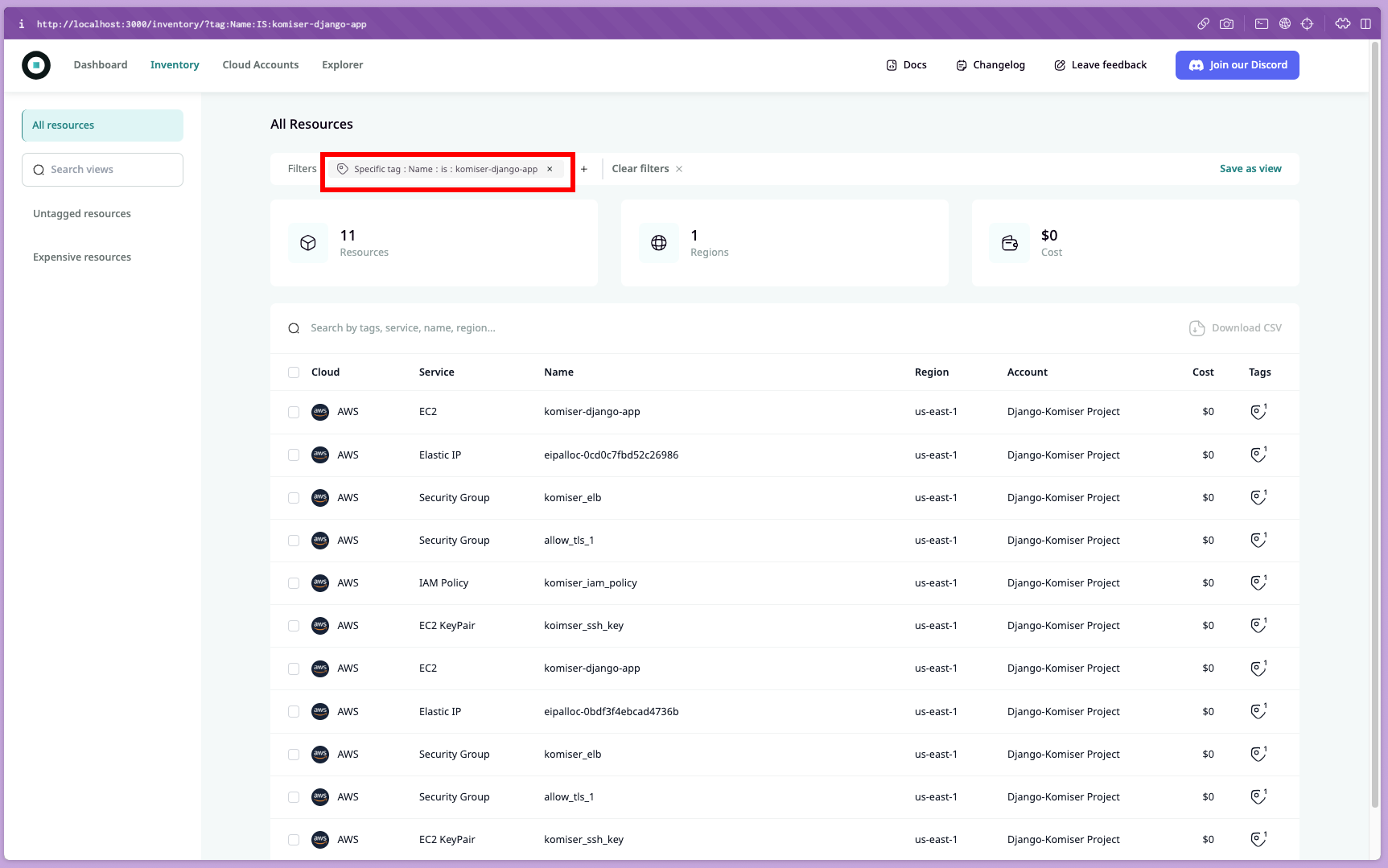Viewport: 1388px width, 868px height.
Task: Click the Service column header
Action: click(x=436, y=372)
